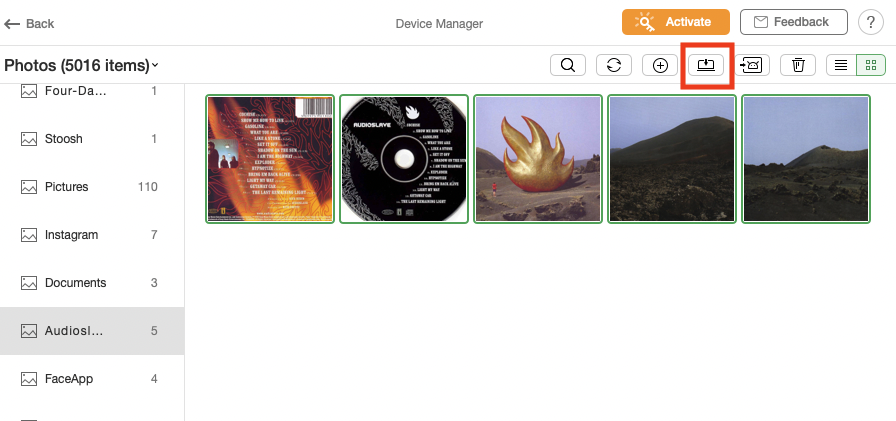This screenshot has height=421, width=896.
Task: Open the Documents album
Action: (92, 283)
